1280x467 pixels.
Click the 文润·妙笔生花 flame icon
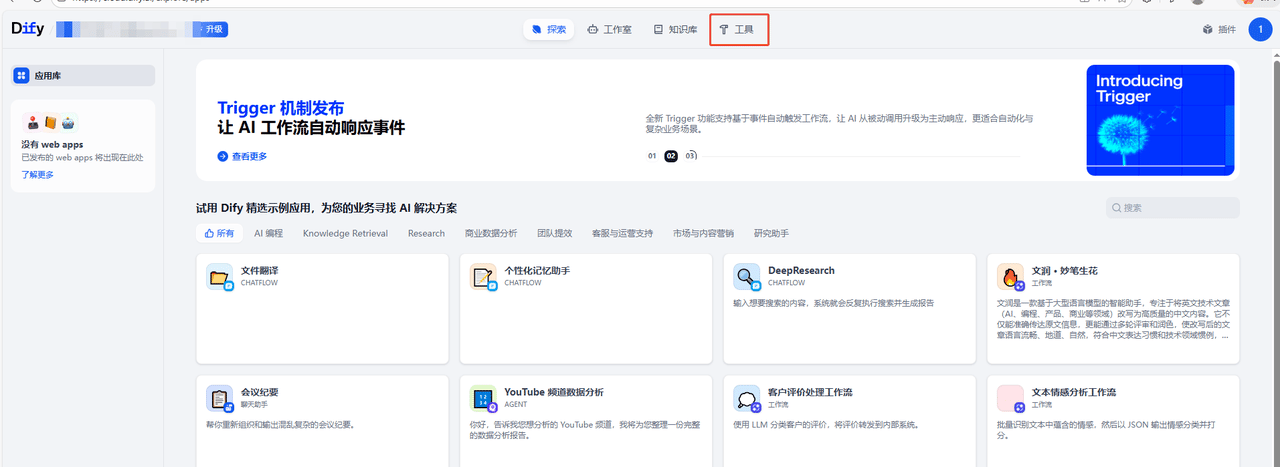point(1011,277)
